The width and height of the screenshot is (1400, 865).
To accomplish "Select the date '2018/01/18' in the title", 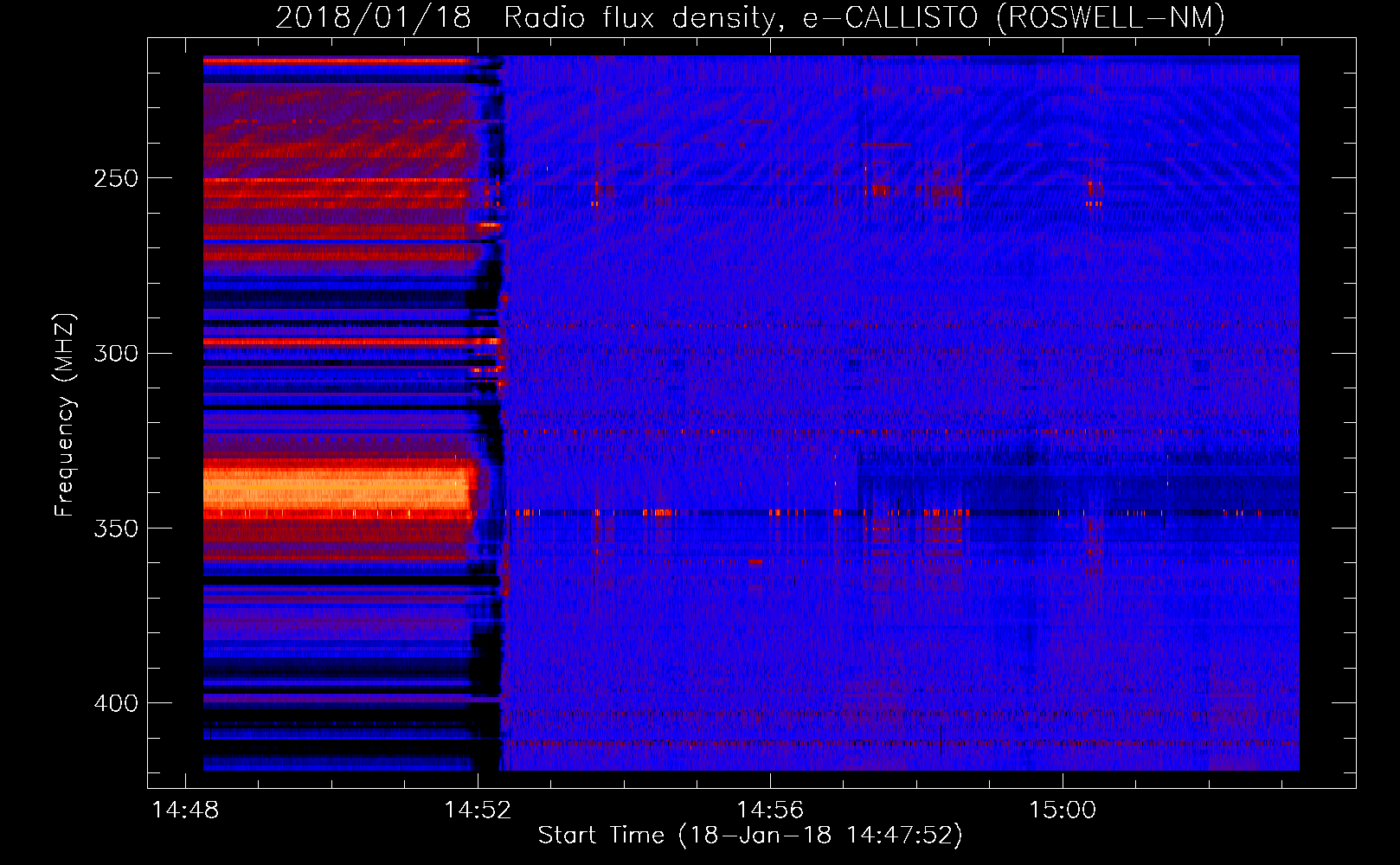I will point(373,17).
